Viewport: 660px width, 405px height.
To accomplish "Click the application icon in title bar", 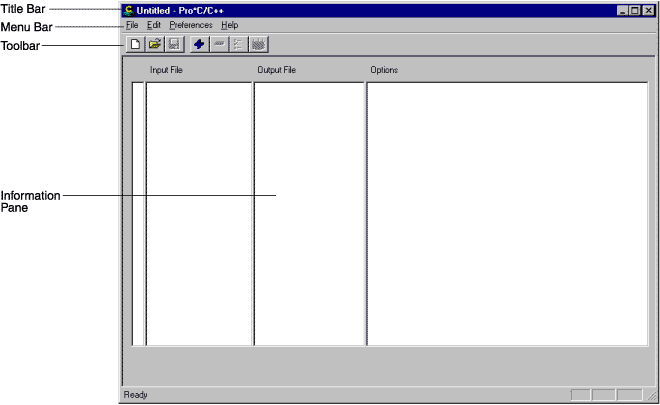I will click(x=128, y=10).
